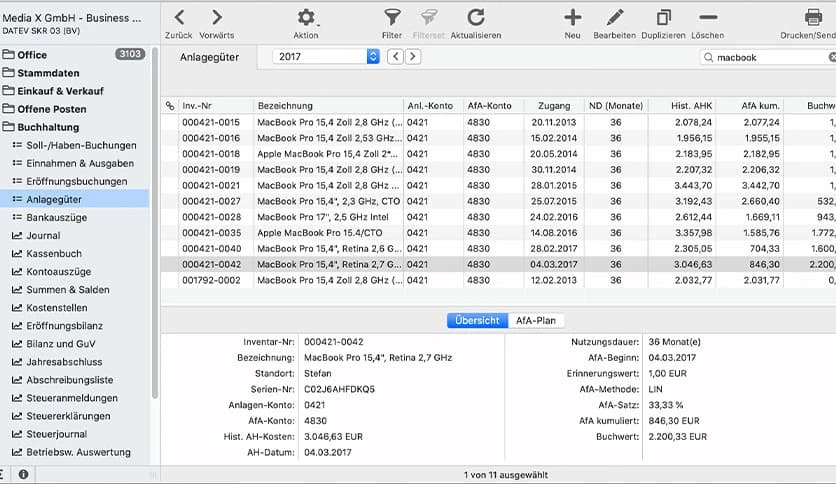The image size is (836, 484).
Task: Click the sidebar vertical scrollbar
Action: click(x=155, y=223)
